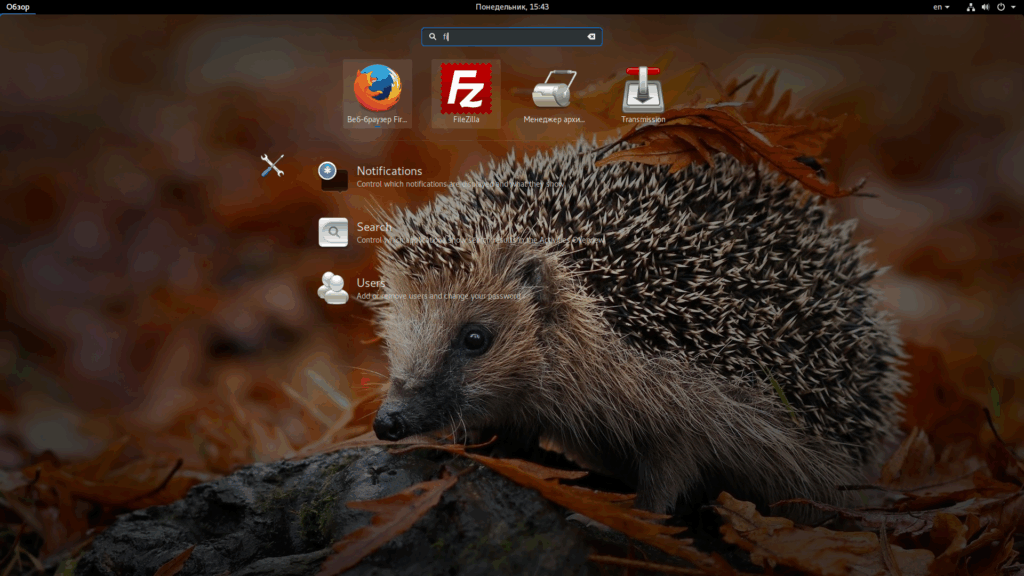Launch the Firefox web browser
Screen dimensions: 1024x576
(377, 93)
